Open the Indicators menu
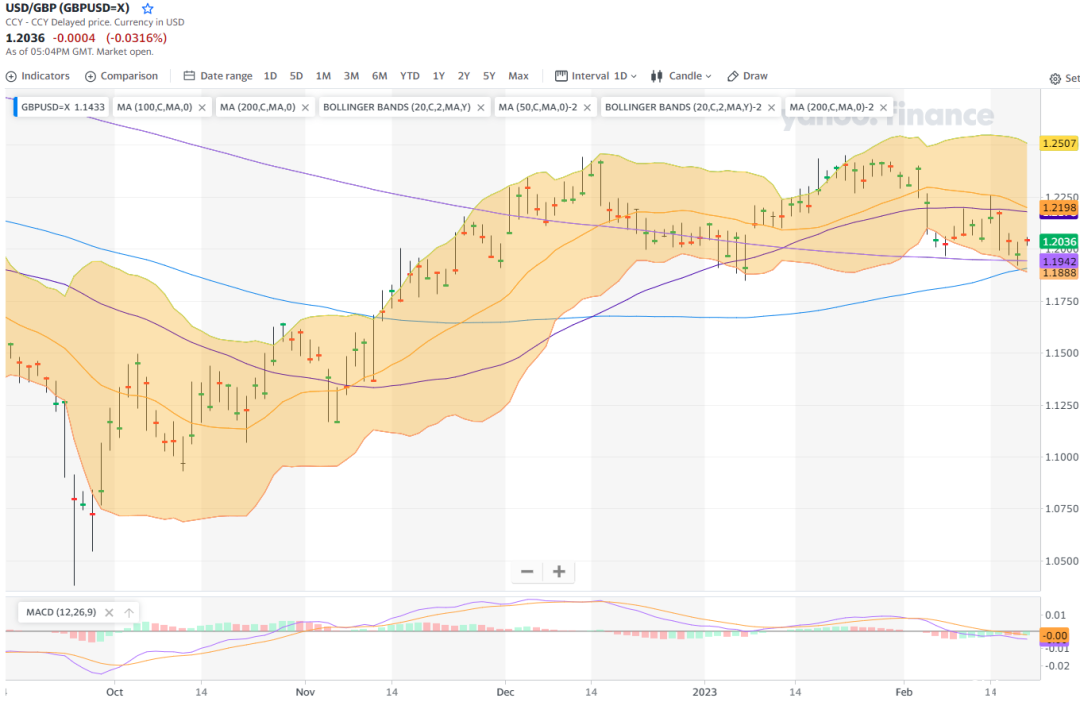Viewport: 1080px width, 702px height. [x=38, y=76]
